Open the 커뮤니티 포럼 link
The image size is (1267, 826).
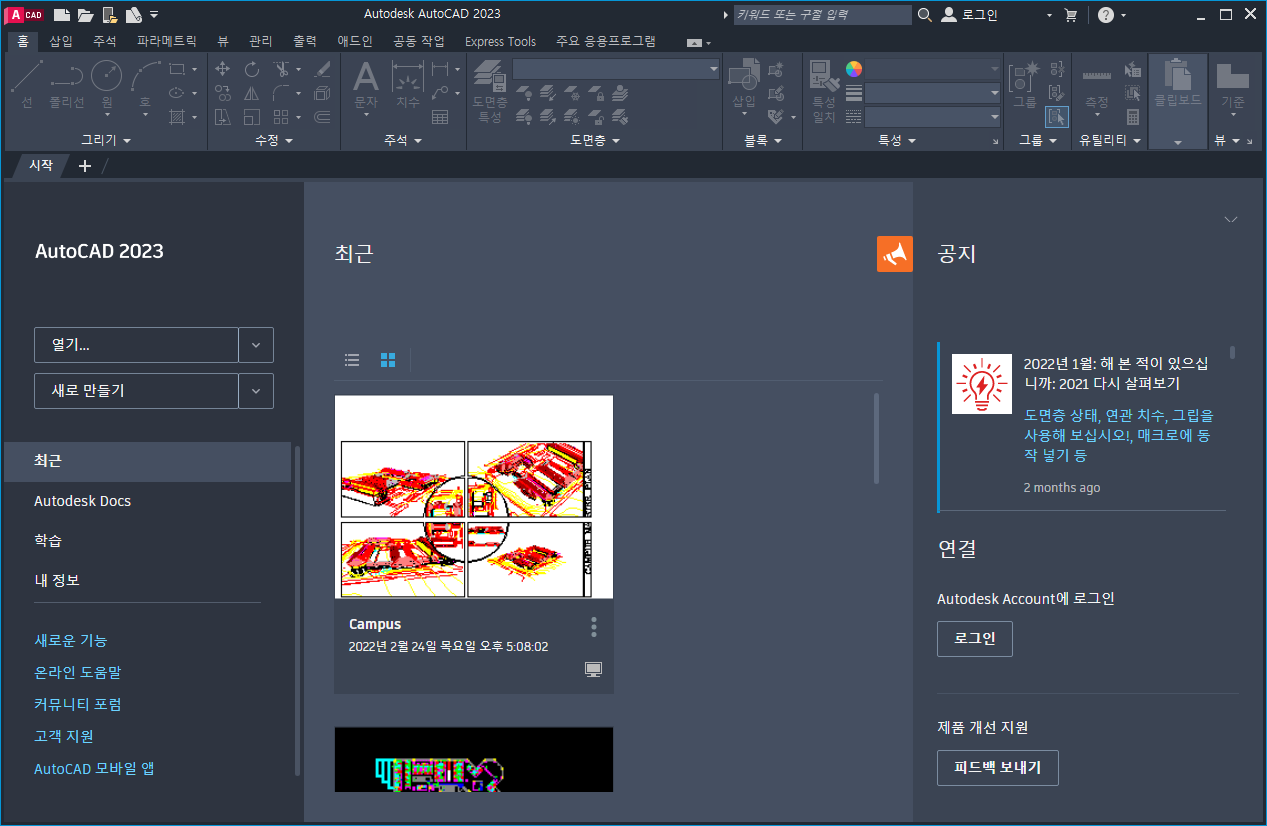tap(78, 704)
